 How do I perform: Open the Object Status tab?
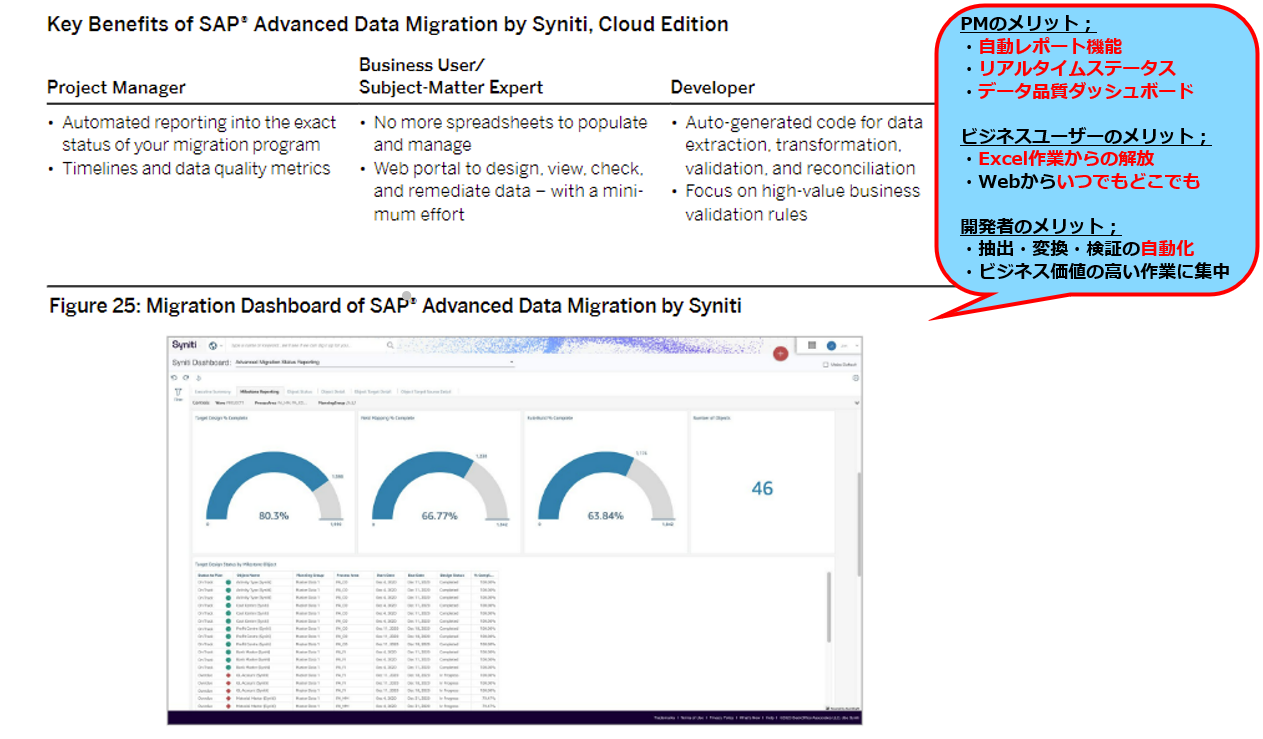(x=299, y=392)
